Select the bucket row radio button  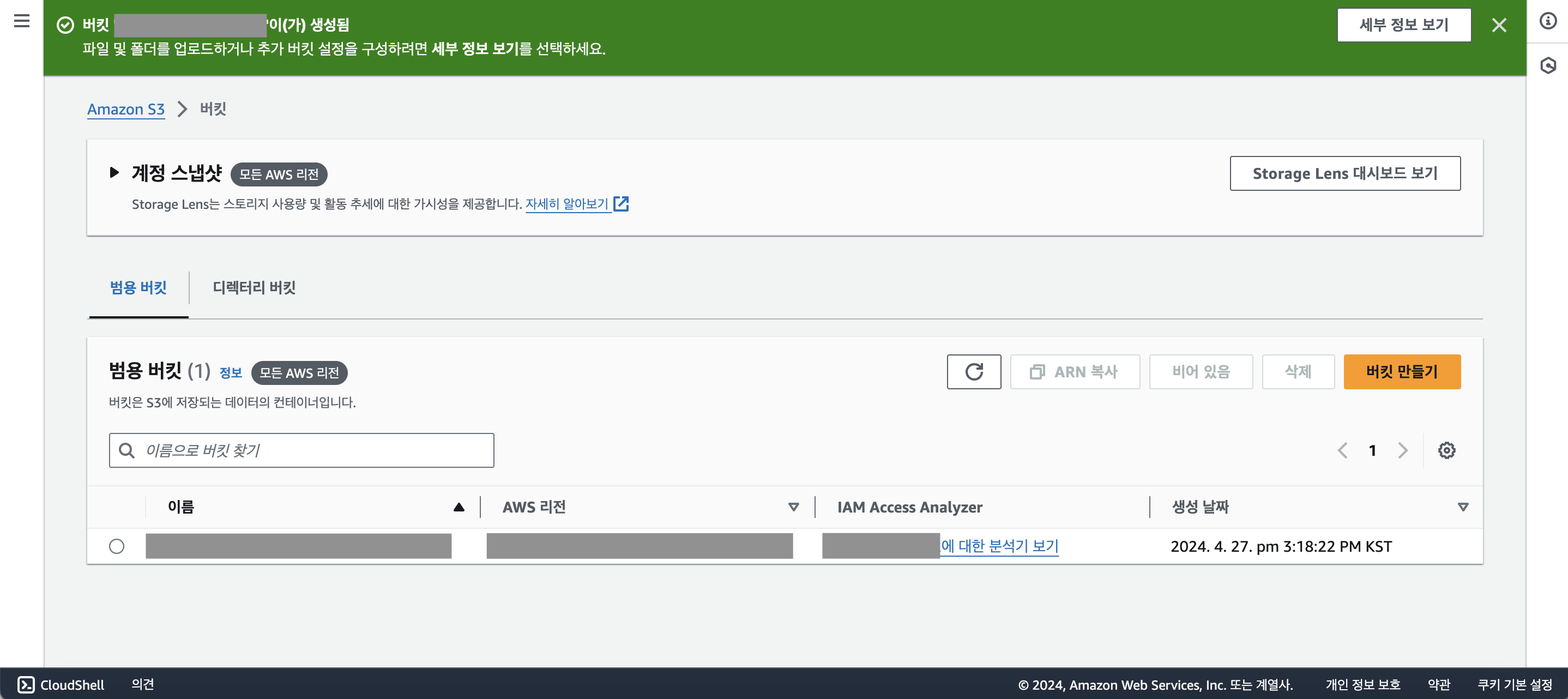[116, 546]
